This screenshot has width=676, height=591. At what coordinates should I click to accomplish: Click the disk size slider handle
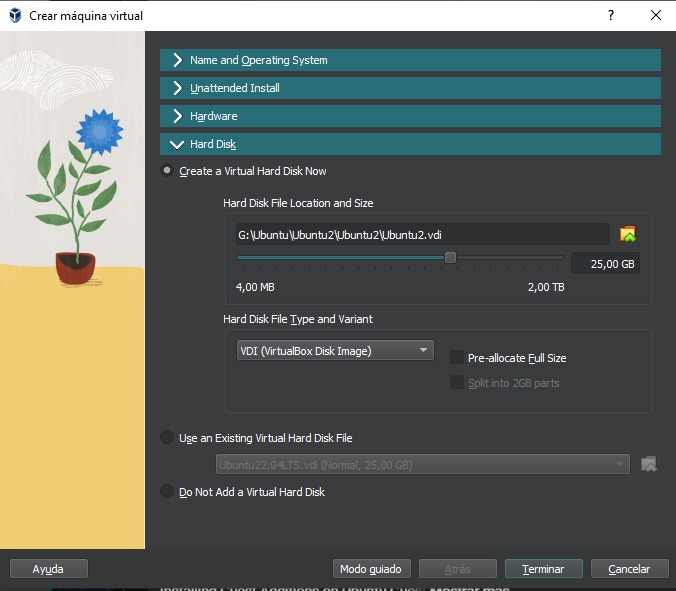450,258
